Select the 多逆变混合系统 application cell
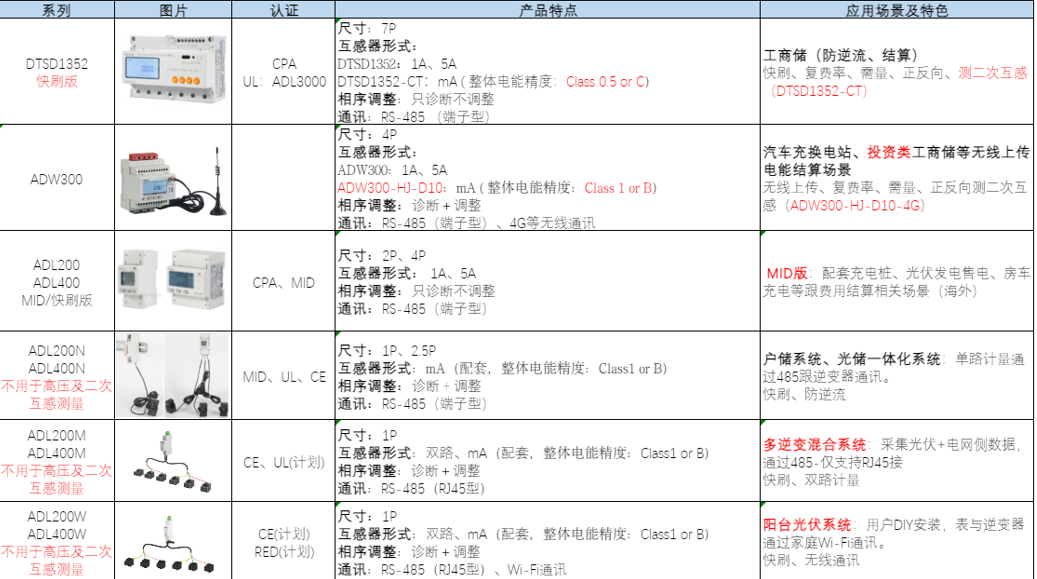The height and width of the screenshot is (579, 1037). pyautogui.click(x=895, y=461)
